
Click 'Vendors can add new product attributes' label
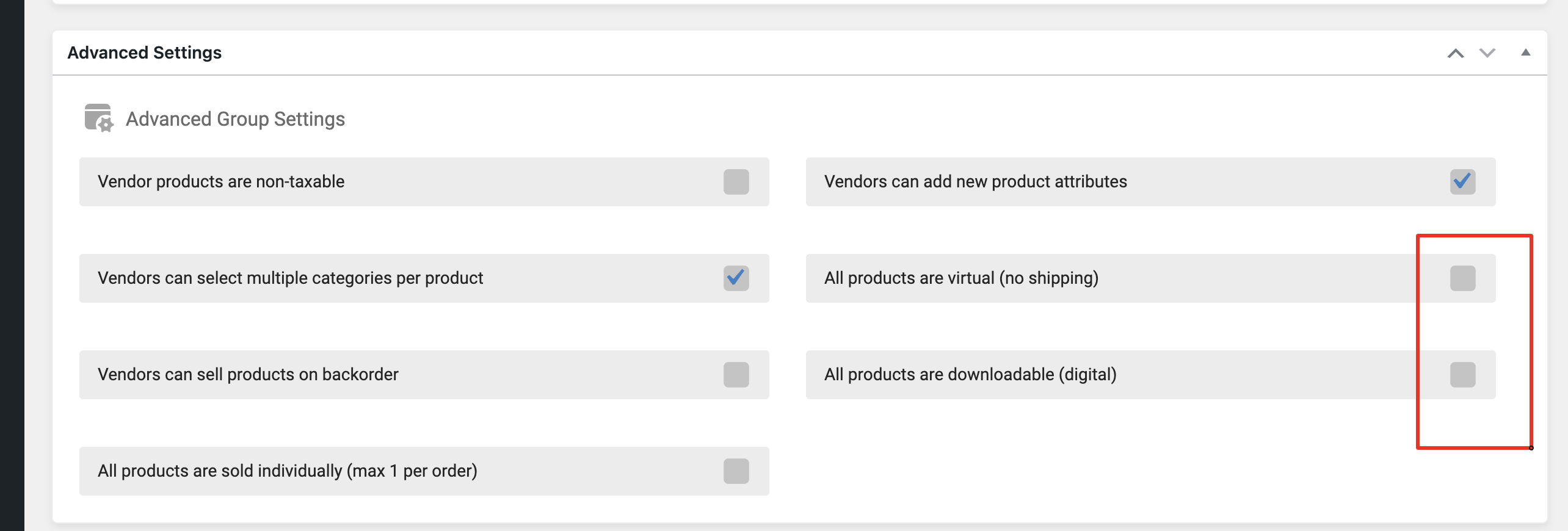point(976,182)
